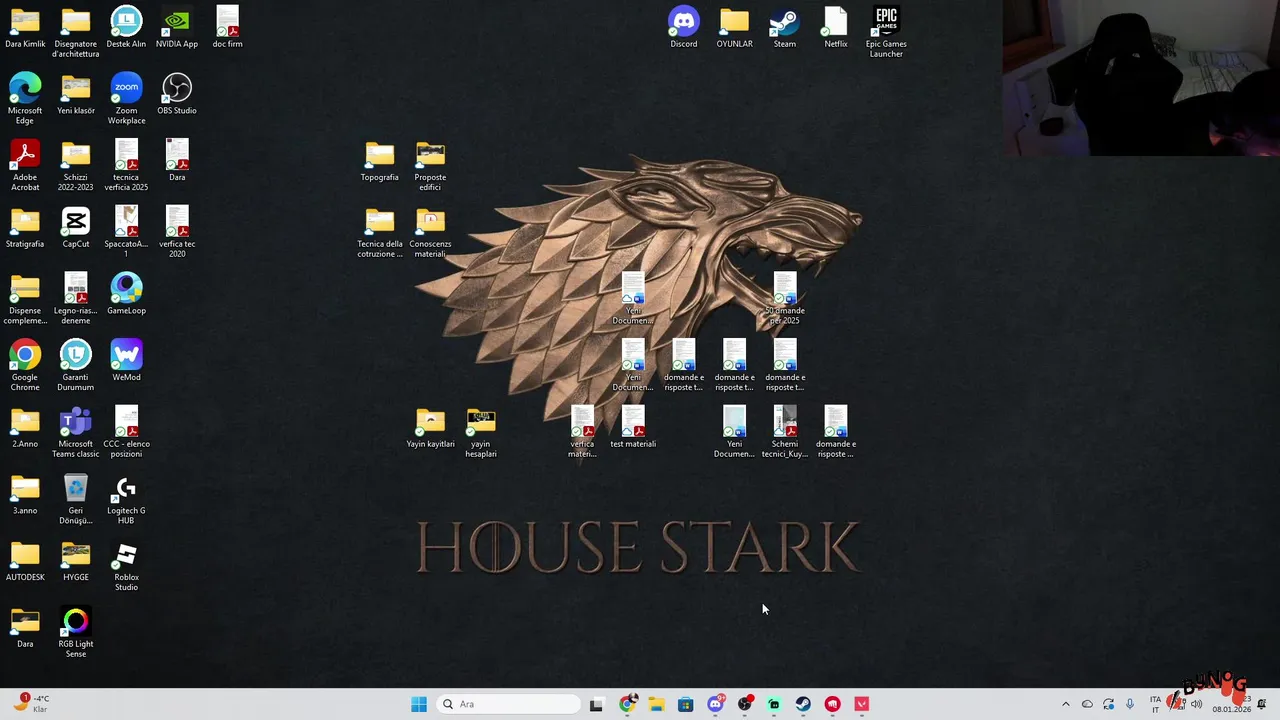The height and width of the screenshot is (720, 1280).
Task: Switch to OBS Studio in the taskbar
Action: [x=745, y=704]
